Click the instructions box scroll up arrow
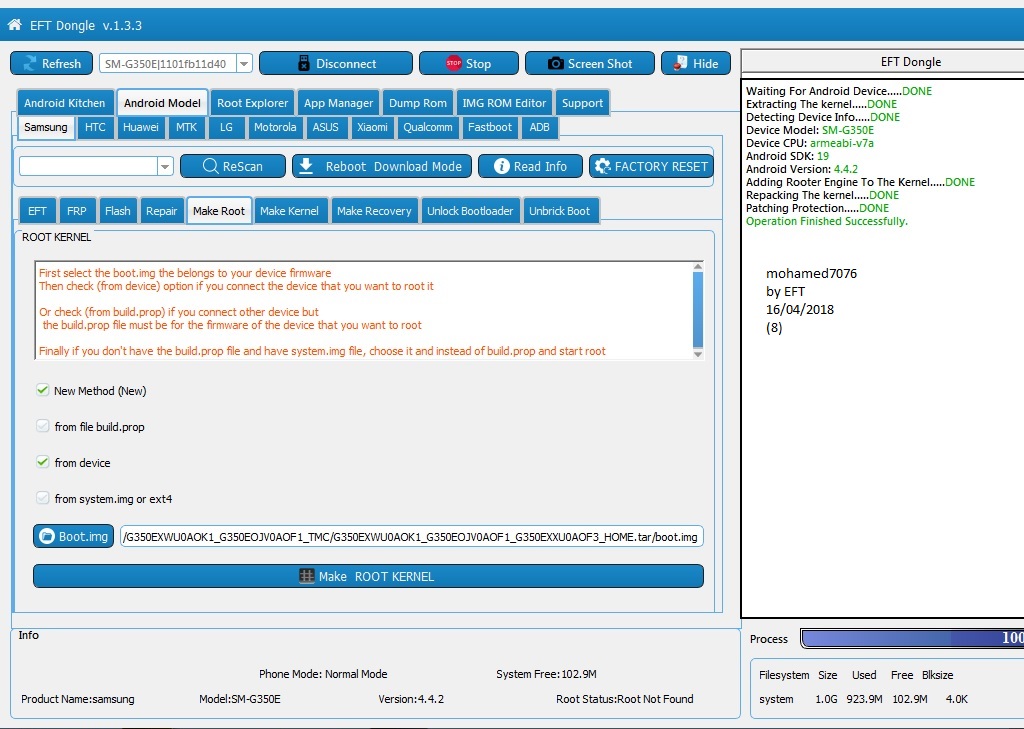Viewport: 1024px width, 729px height. (x=697, y=267)
